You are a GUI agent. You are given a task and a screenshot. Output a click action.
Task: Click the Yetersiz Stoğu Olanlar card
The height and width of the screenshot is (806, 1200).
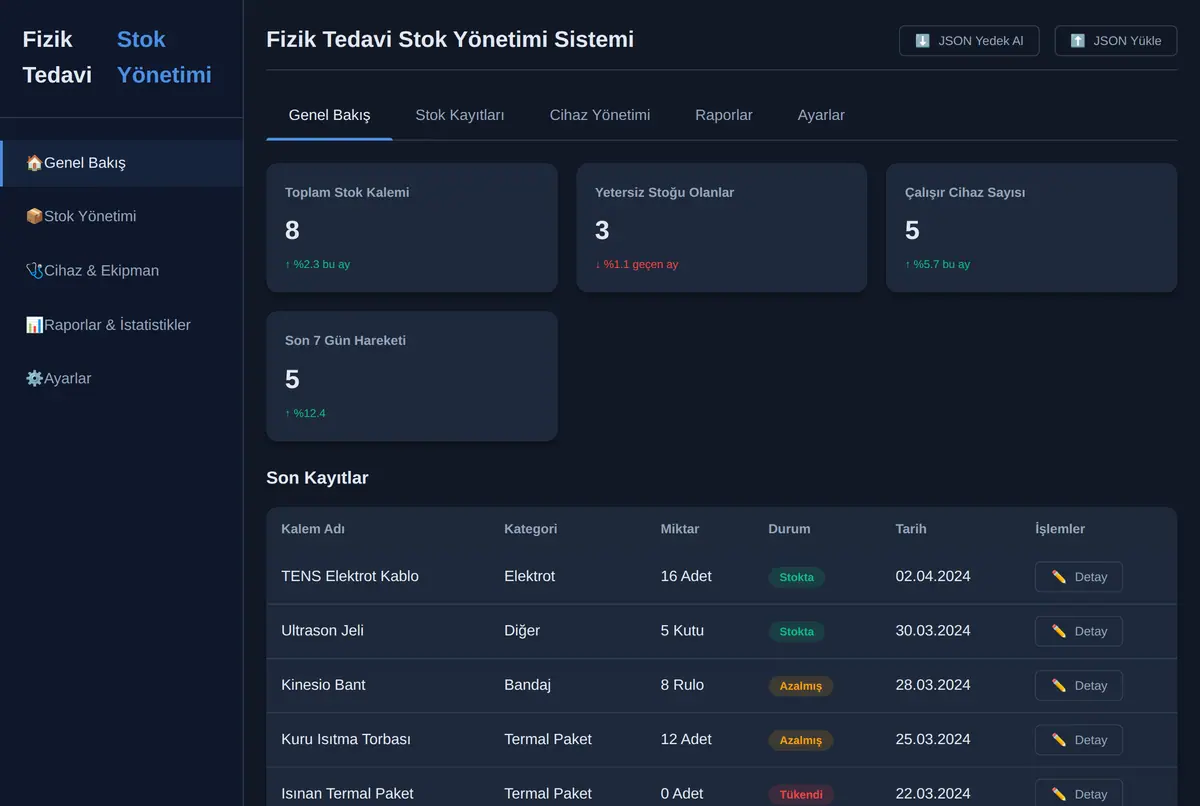pyautogui.click(x=722, y=228)
